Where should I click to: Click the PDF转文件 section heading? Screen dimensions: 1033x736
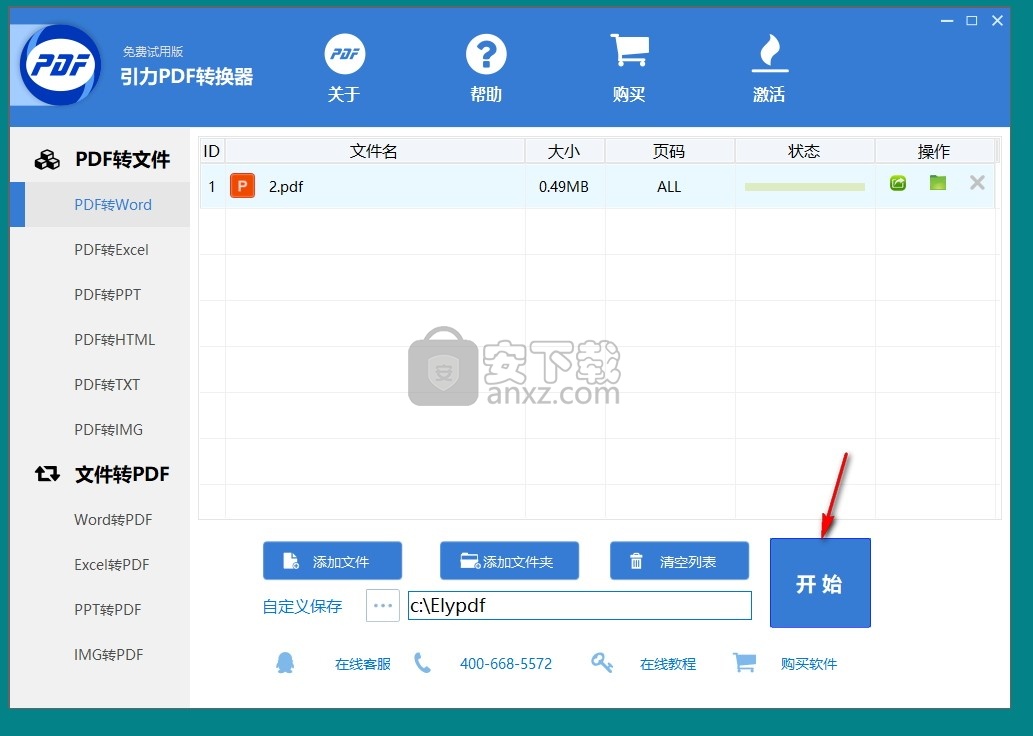(123, 159)
